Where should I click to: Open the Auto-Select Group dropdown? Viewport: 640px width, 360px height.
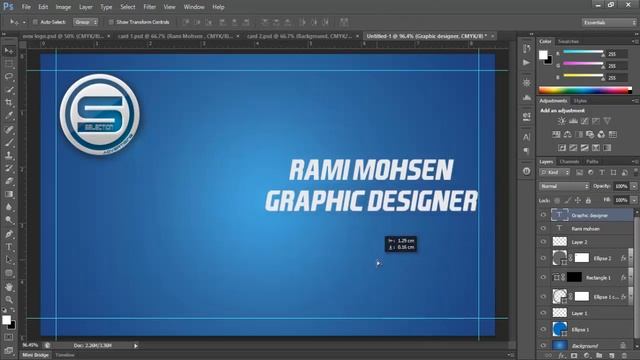[x=86, y=22]
